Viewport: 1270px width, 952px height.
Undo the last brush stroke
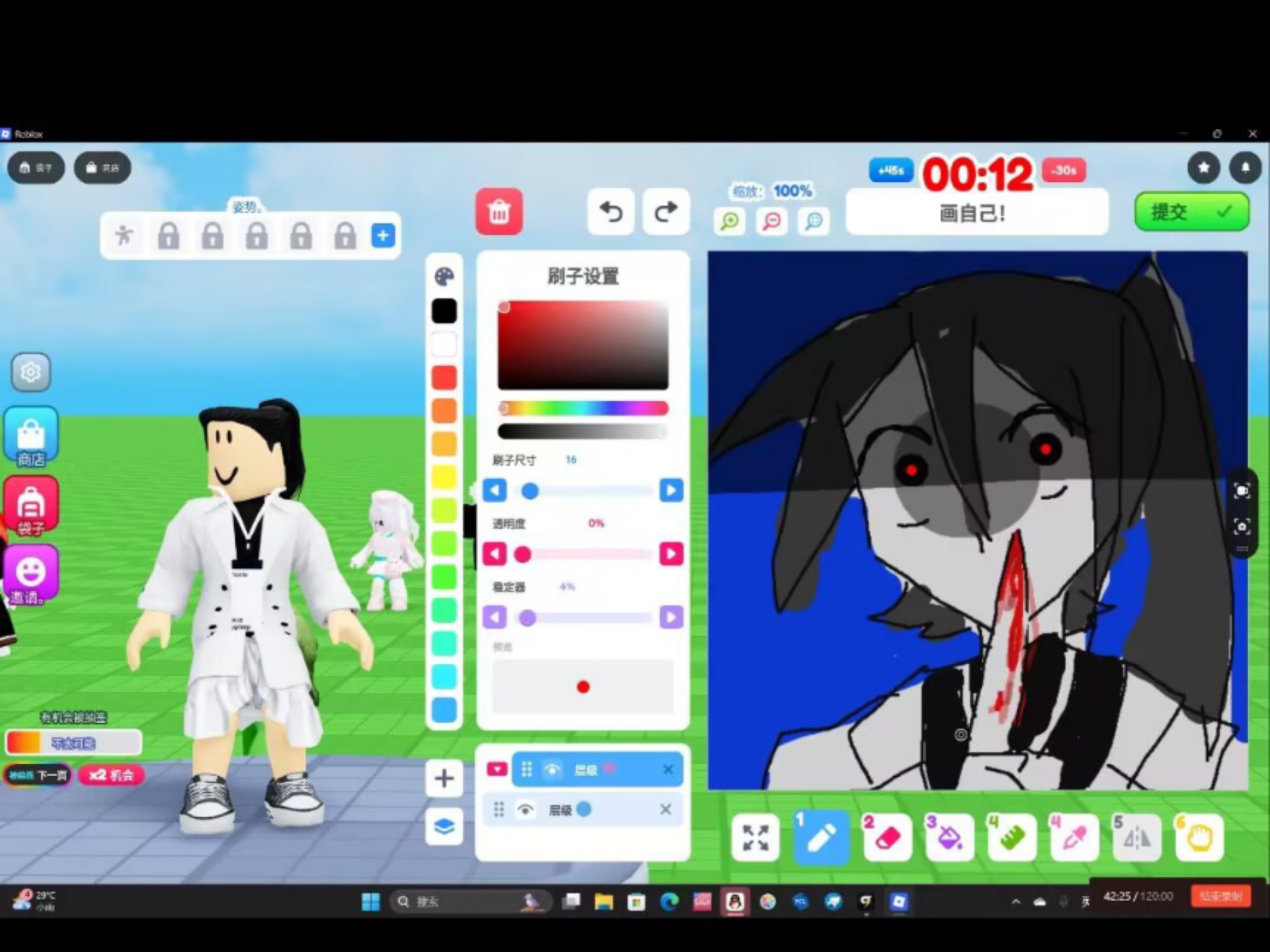[x=611, y=212]
